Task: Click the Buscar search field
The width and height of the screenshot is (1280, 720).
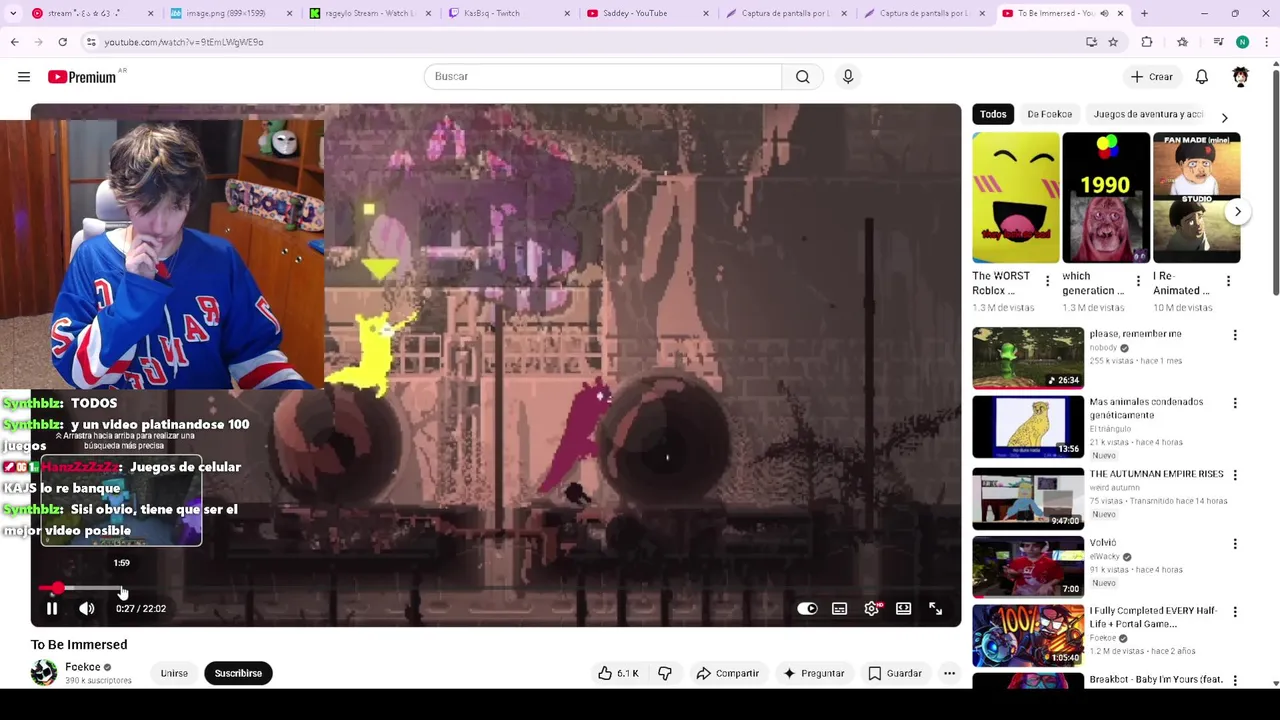Action: point(602,77)
